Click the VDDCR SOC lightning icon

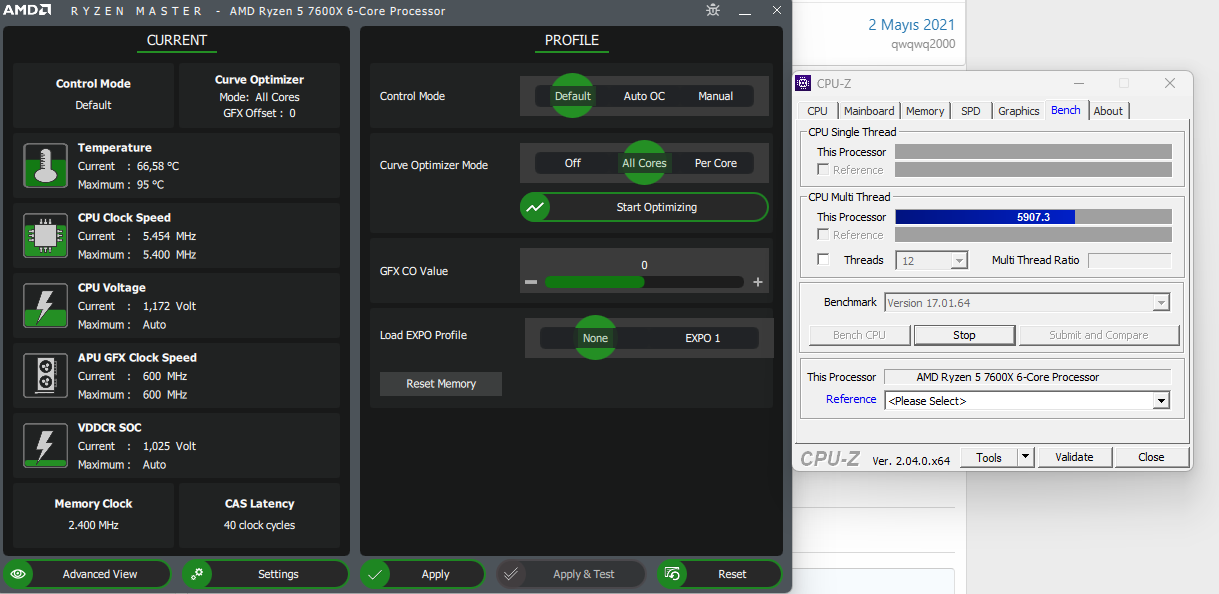pyautogui.click(x=45, y=446)
